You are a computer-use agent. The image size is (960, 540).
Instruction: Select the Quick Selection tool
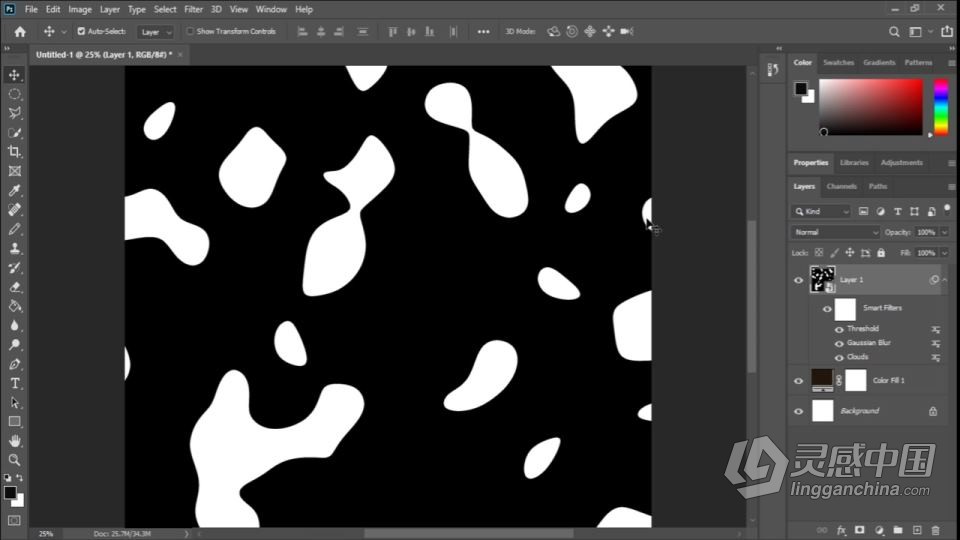coord(14,133)
